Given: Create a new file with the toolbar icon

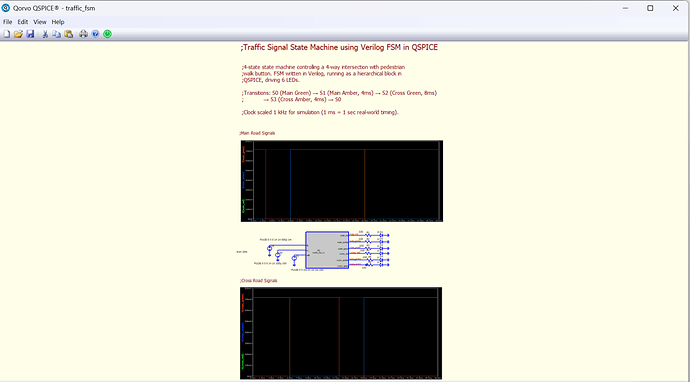Looking at the screenshot, I should (x=7, y=34).
